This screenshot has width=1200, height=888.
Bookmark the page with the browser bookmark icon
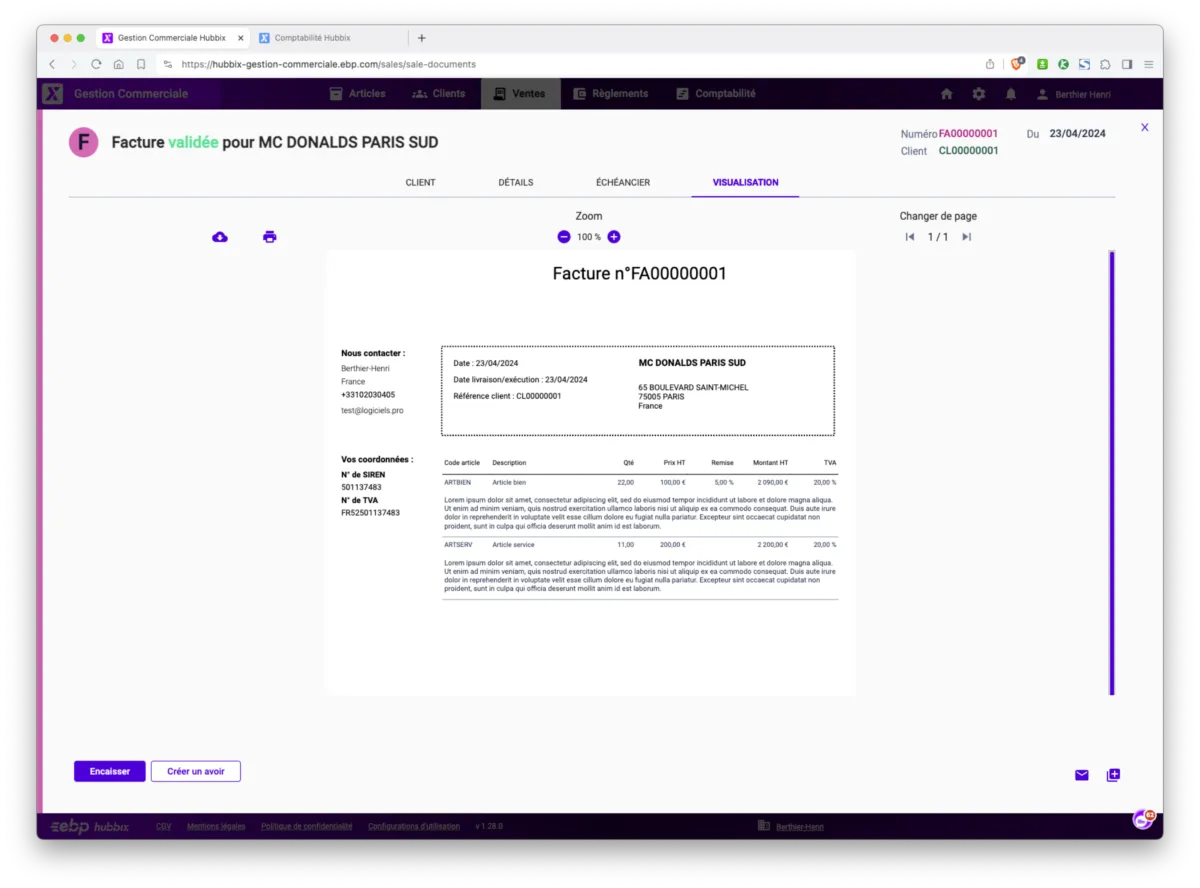(141, 64)
